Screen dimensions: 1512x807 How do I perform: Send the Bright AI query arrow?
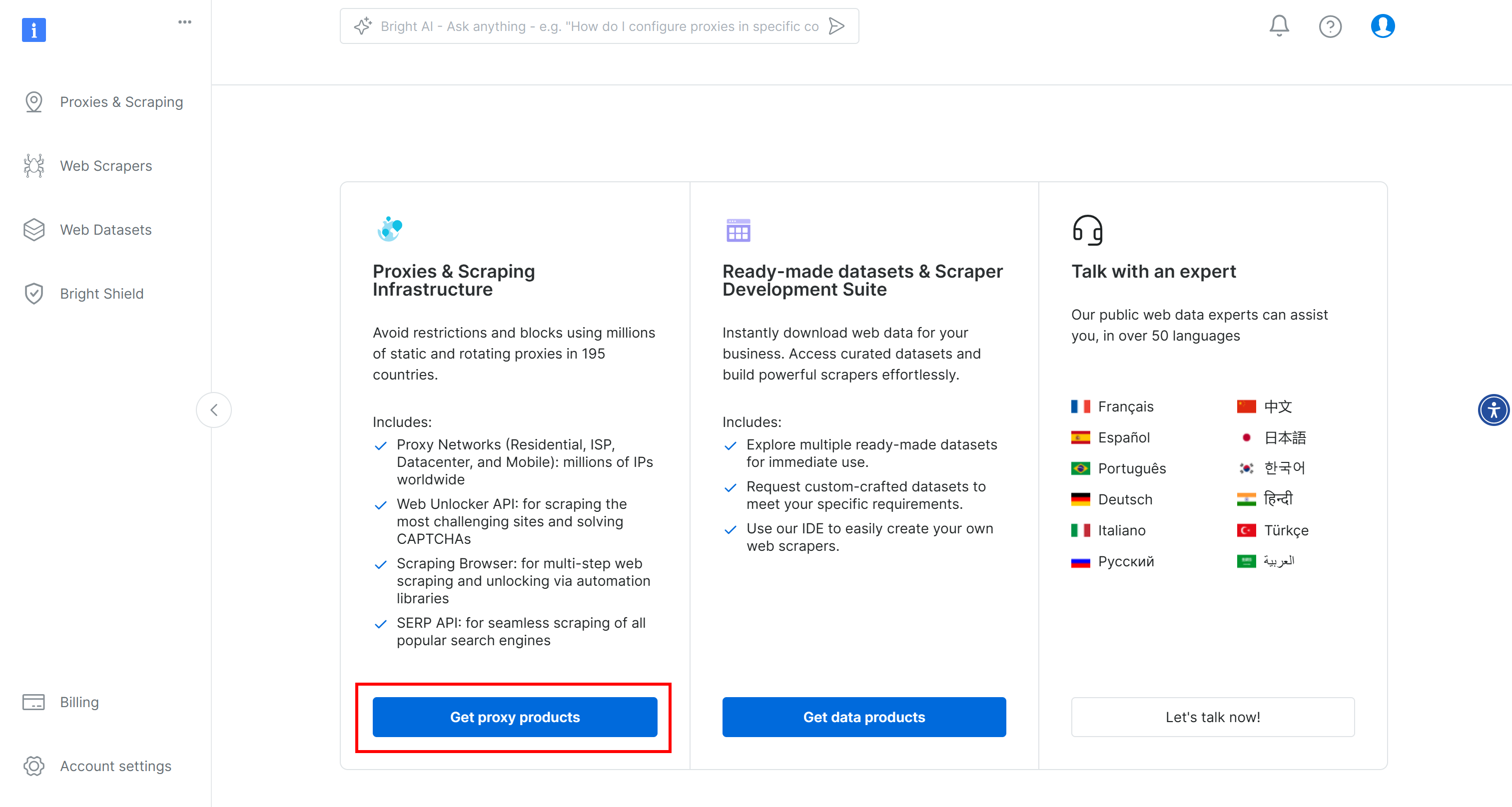pyautogui.click(x=836, y=26)
